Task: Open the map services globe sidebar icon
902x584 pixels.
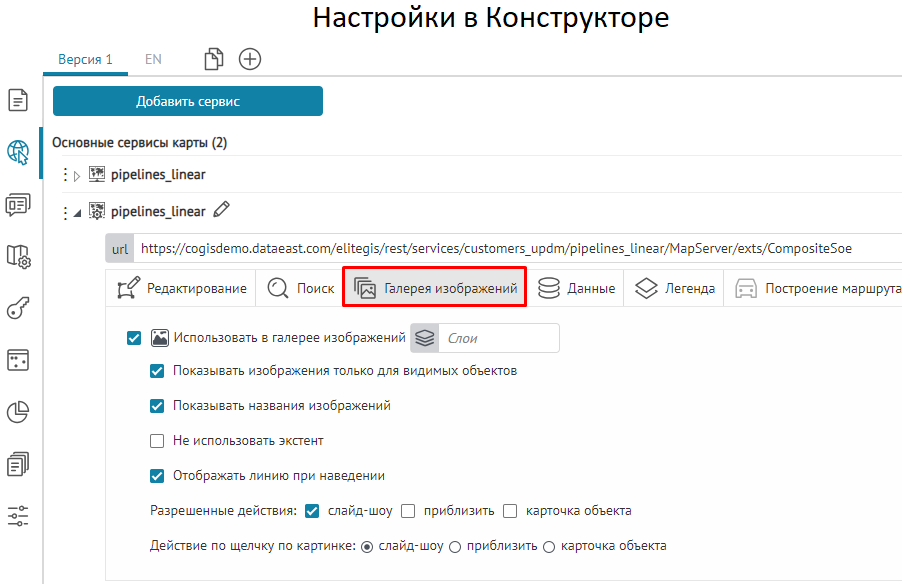Action: click(x=18, y=152)
